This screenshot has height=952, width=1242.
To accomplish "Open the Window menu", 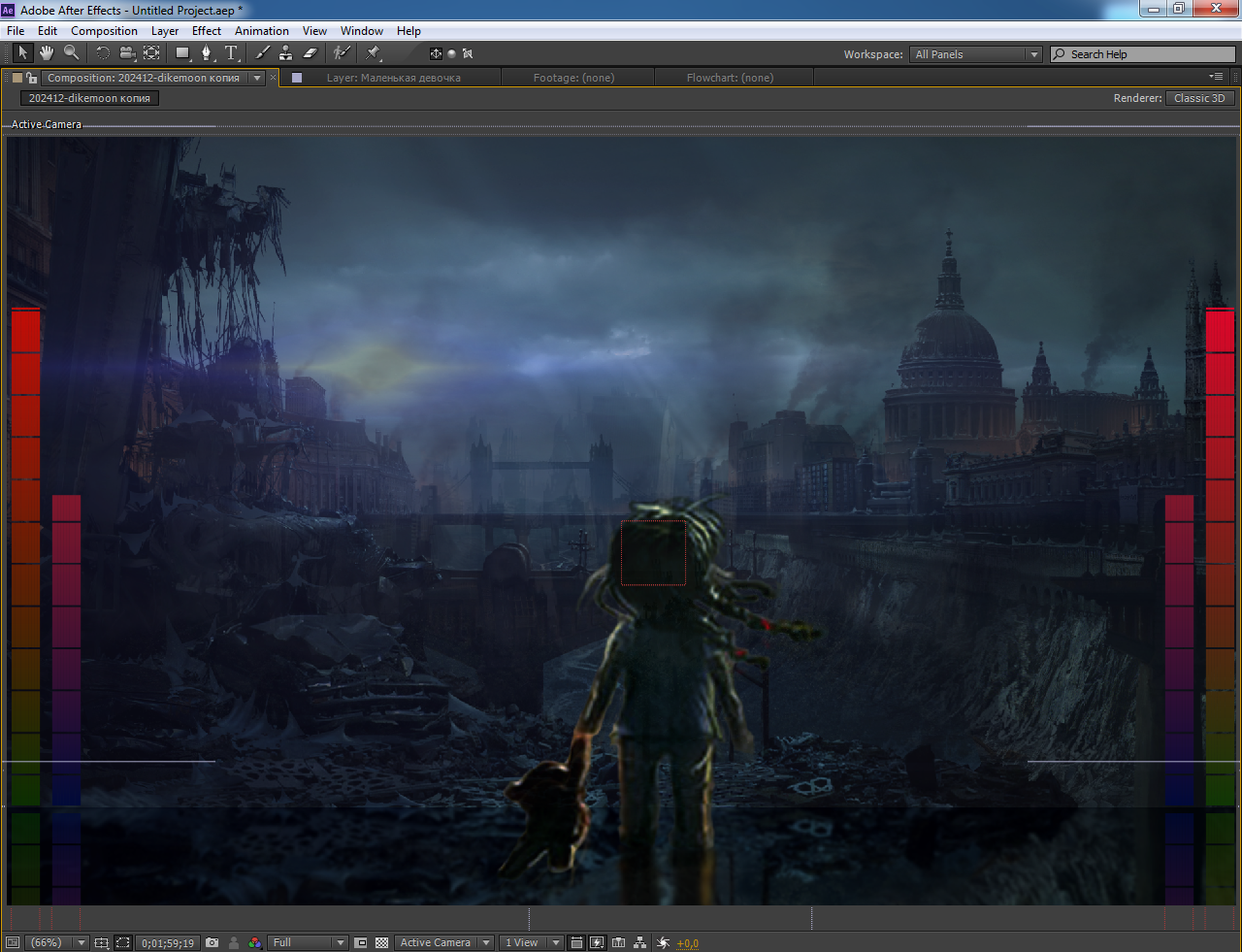I will click(x=362, y=31).
